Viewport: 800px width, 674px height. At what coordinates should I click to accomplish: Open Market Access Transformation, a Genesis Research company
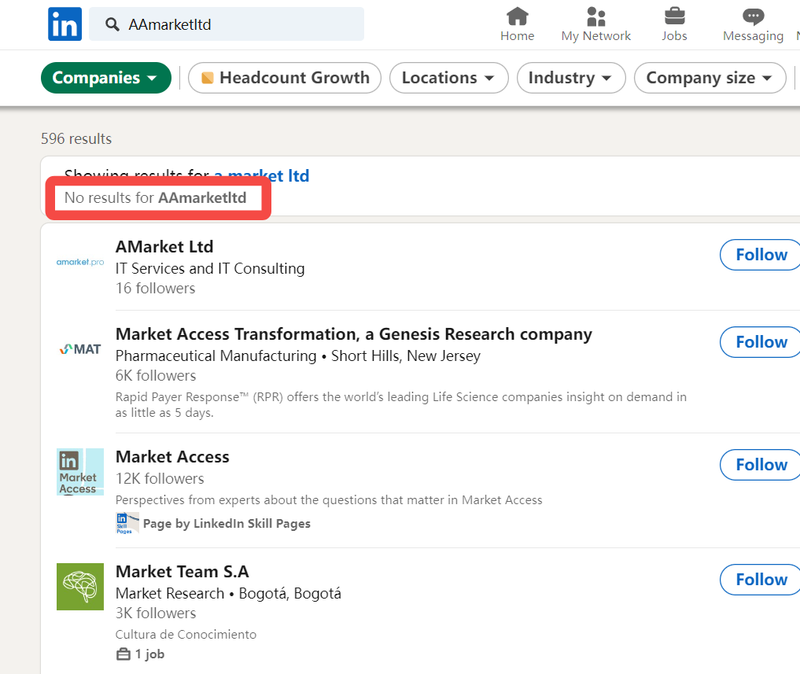point(354,334)
